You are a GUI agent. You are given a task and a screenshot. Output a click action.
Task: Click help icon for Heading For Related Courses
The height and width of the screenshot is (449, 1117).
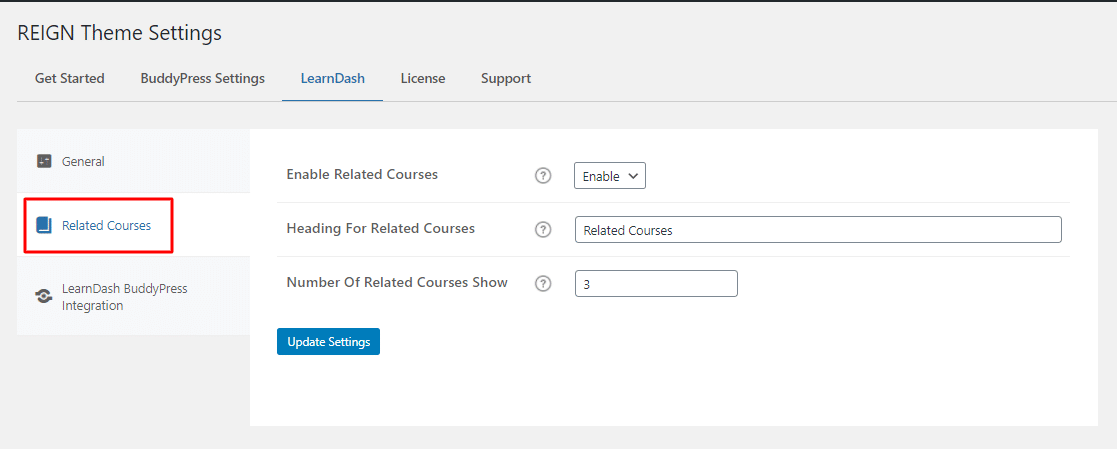click(543, 229)
